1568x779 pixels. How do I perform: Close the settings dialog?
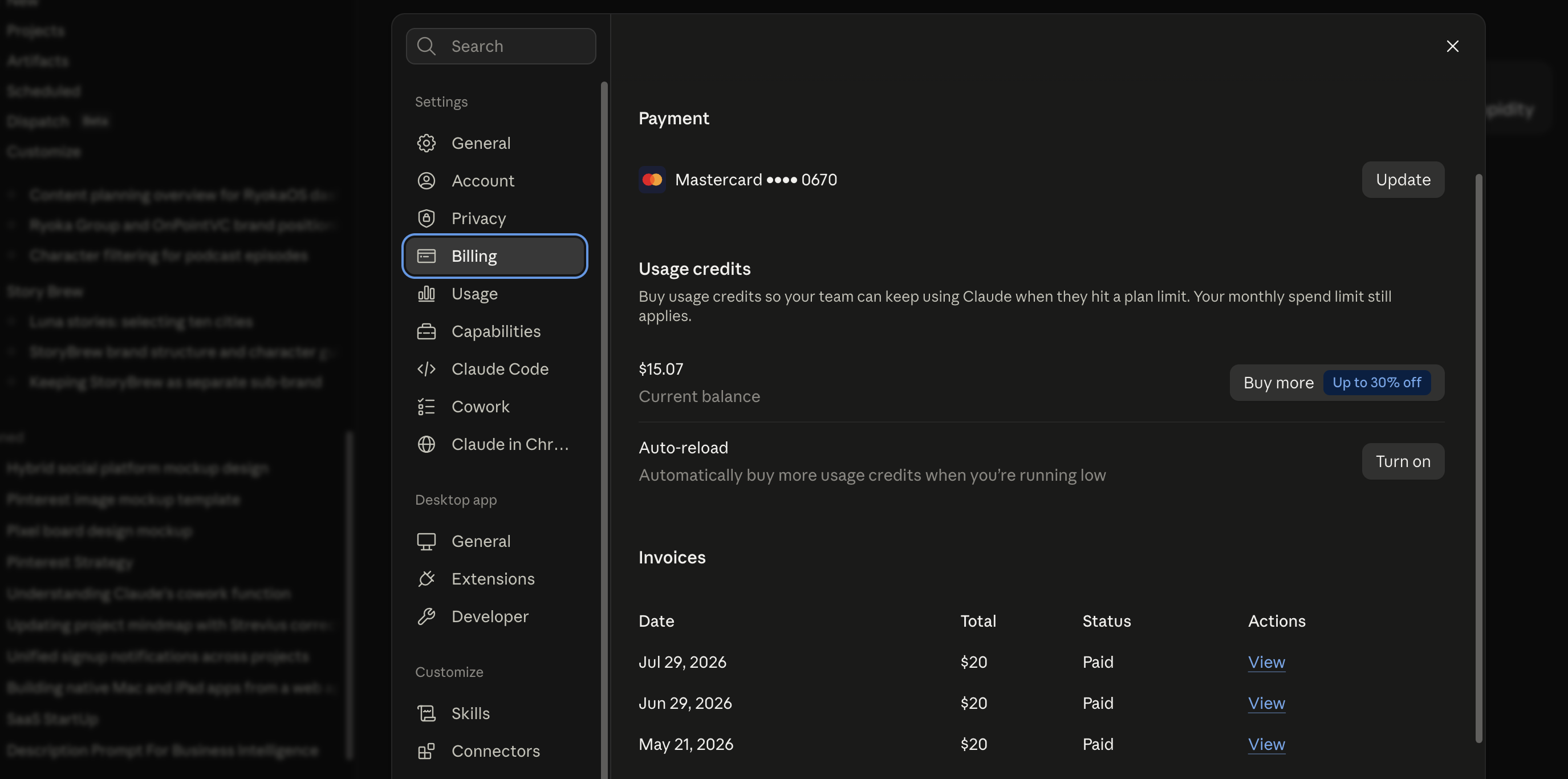click(x=1452, y=46)
